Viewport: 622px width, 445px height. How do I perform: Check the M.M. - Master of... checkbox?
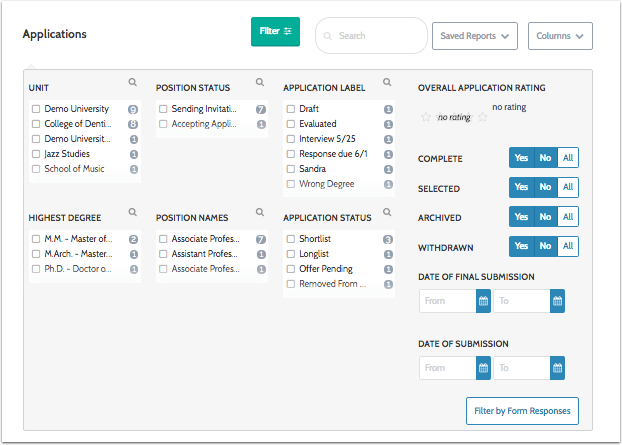click(36, 239)
